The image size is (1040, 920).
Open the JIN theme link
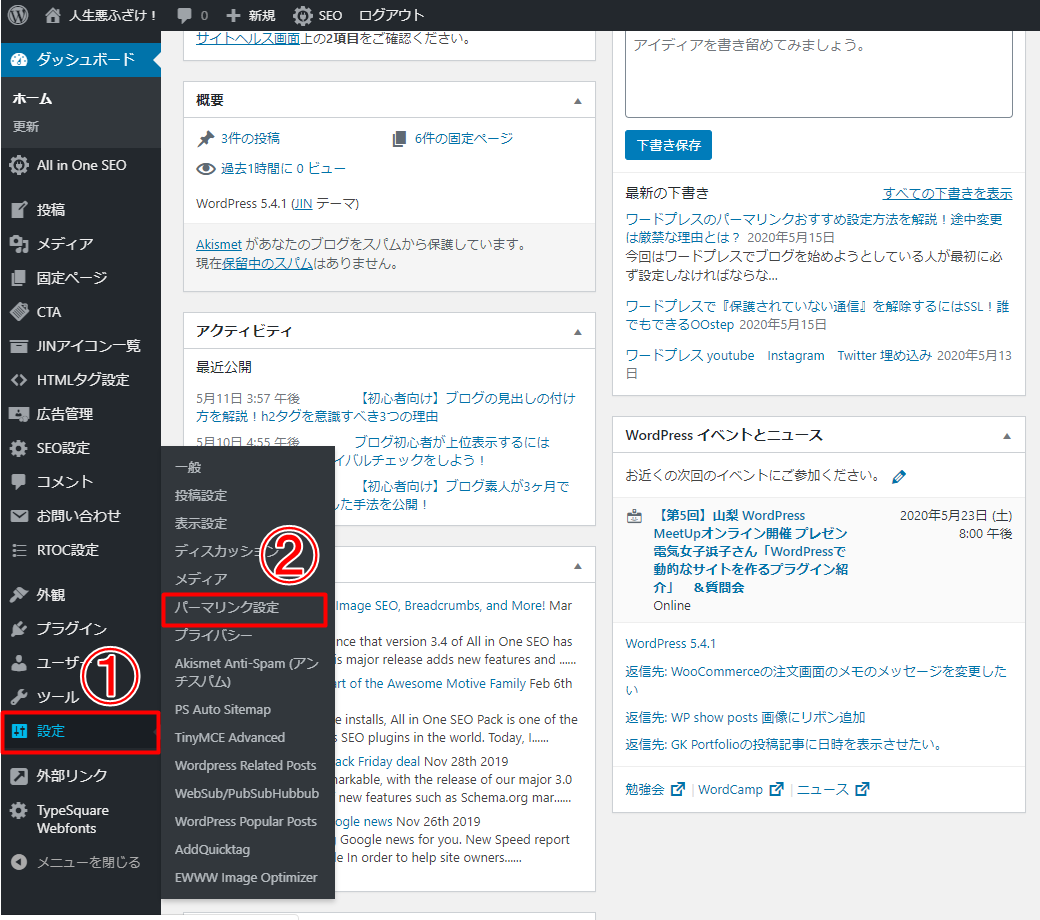tap(303, 204)
